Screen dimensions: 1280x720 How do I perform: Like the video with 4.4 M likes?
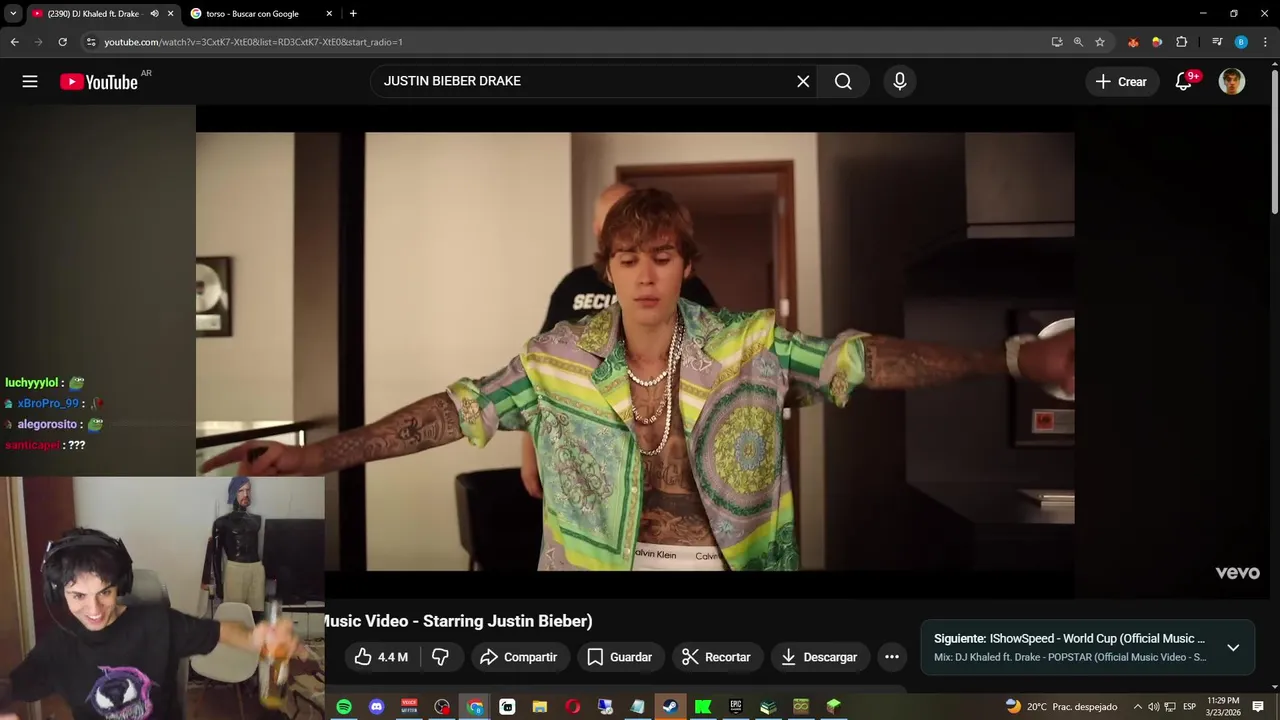pos(381,657)
